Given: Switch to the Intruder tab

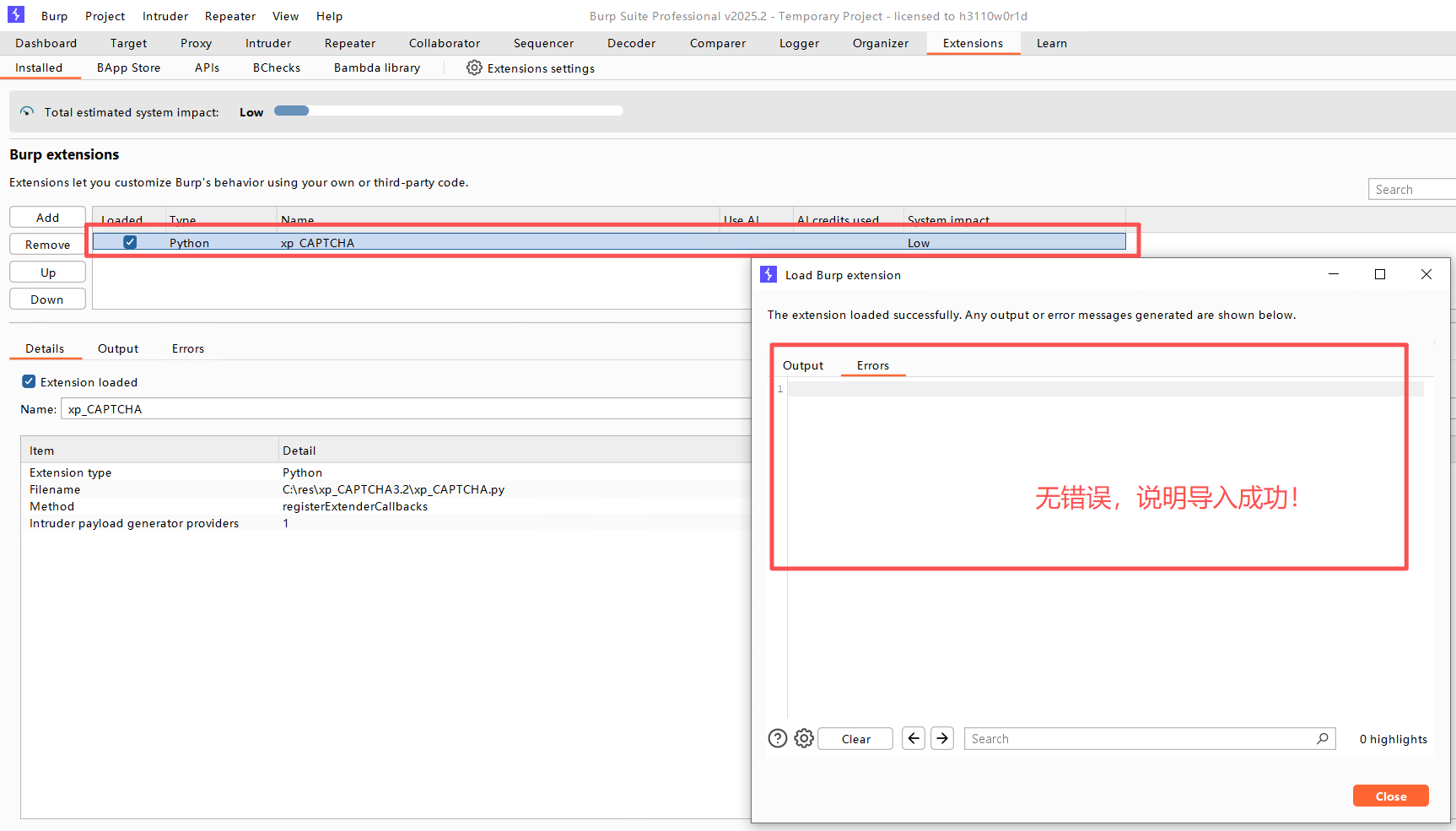Looking at the screenshot, I should pos(268,43).
